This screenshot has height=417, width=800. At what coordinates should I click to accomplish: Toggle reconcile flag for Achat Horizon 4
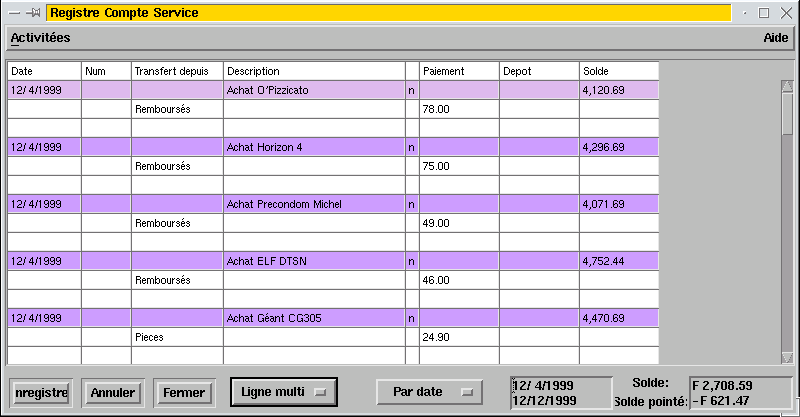pos(411,147)
